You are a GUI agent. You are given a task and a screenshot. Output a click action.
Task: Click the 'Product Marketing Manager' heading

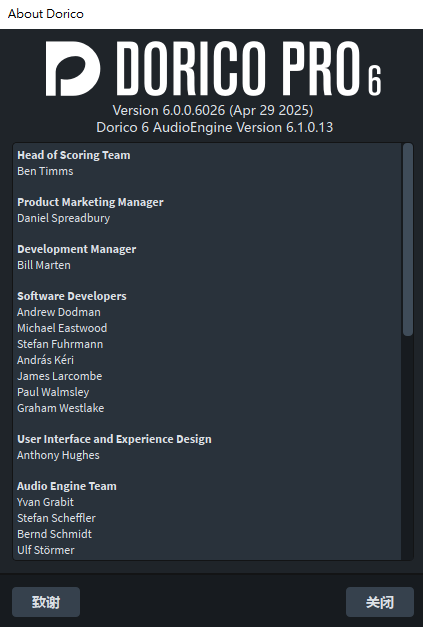coord(90,202)
